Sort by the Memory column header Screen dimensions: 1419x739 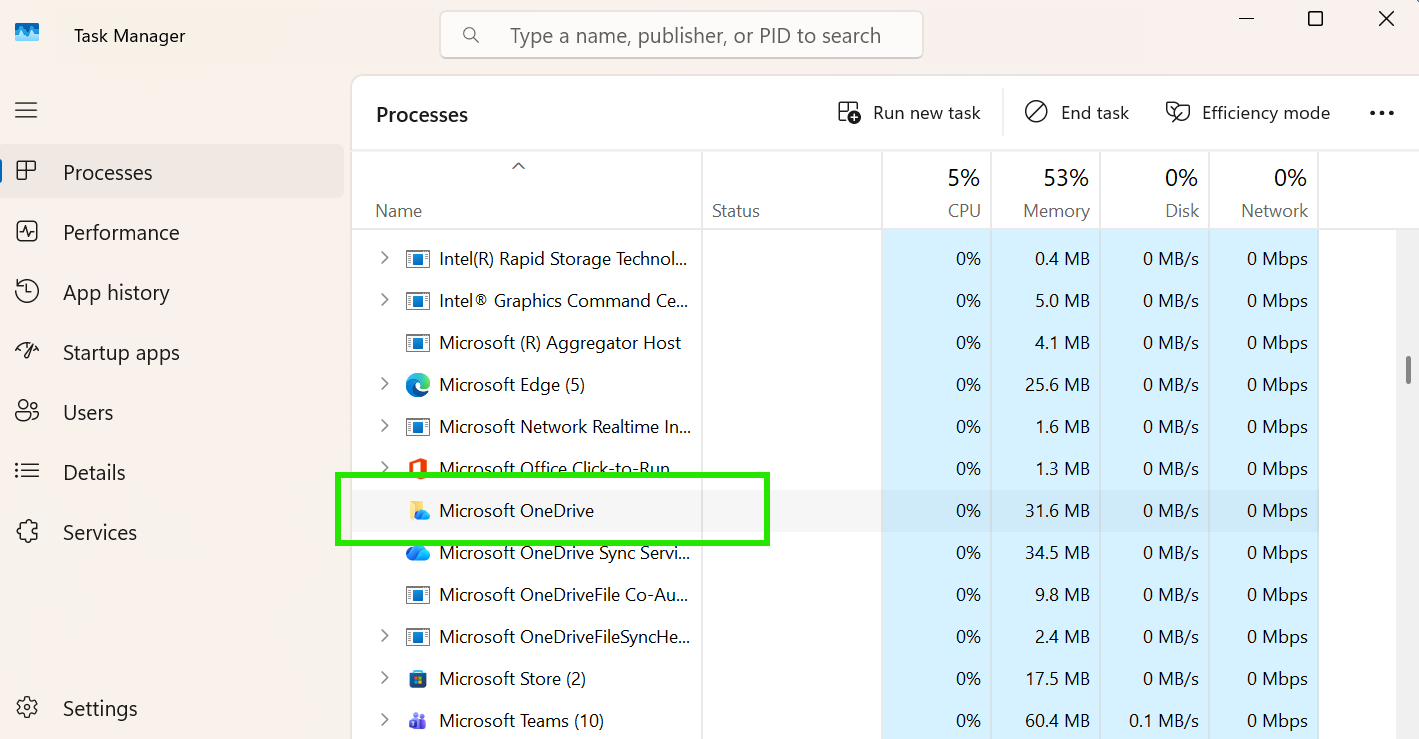click(x=1046, y=190)
